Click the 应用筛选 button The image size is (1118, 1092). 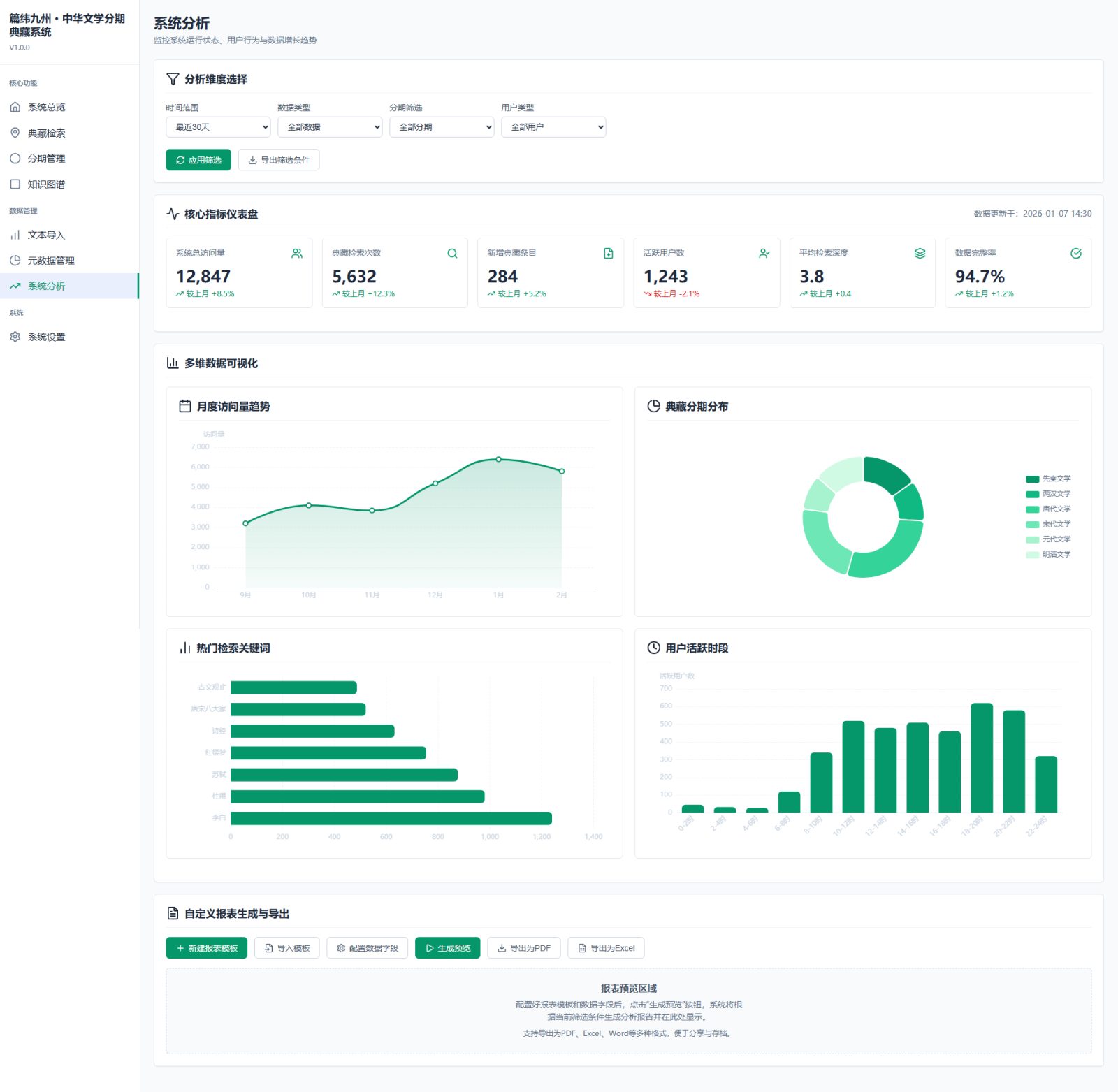point(198,160)
